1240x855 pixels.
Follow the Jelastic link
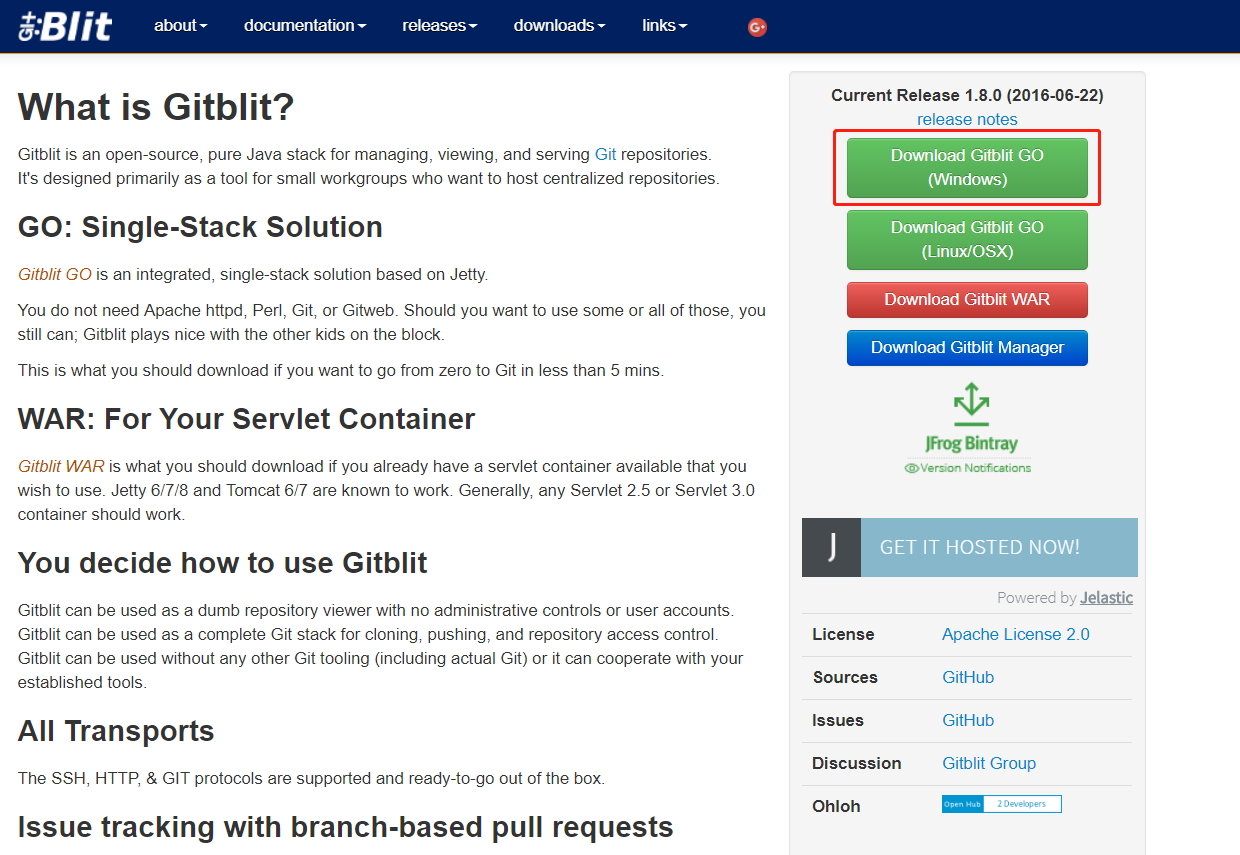[1106, 598]
